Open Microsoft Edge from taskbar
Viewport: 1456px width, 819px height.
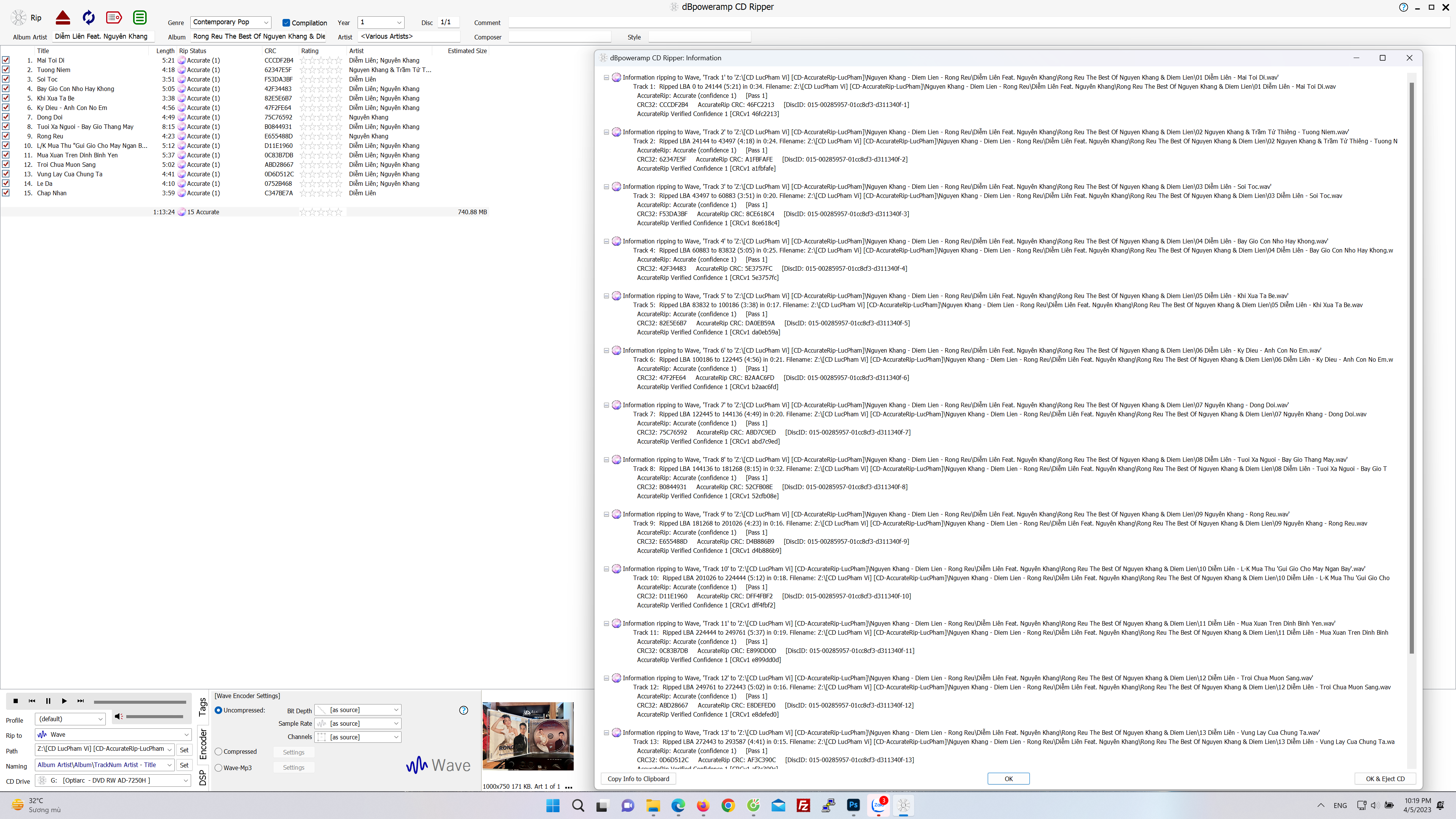click(x=678, y=805)
